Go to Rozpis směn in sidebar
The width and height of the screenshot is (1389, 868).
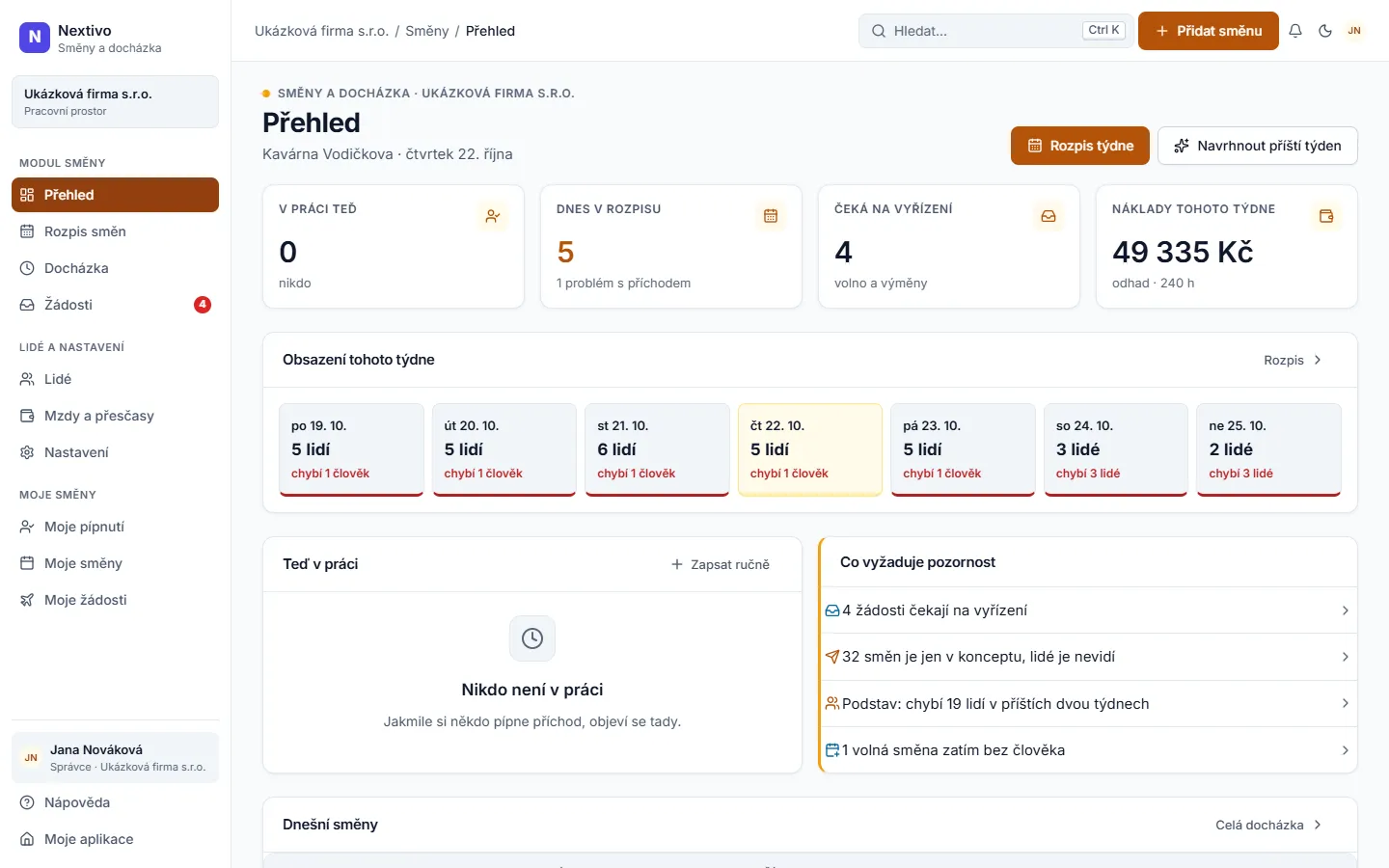(115, 231)
